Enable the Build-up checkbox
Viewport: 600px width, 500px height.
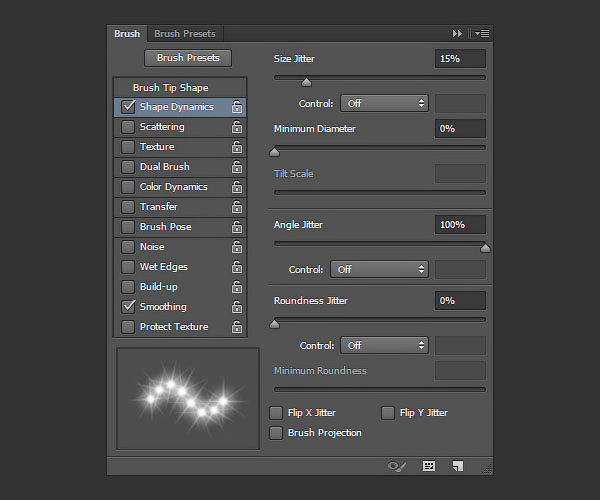tap(128, 287)
